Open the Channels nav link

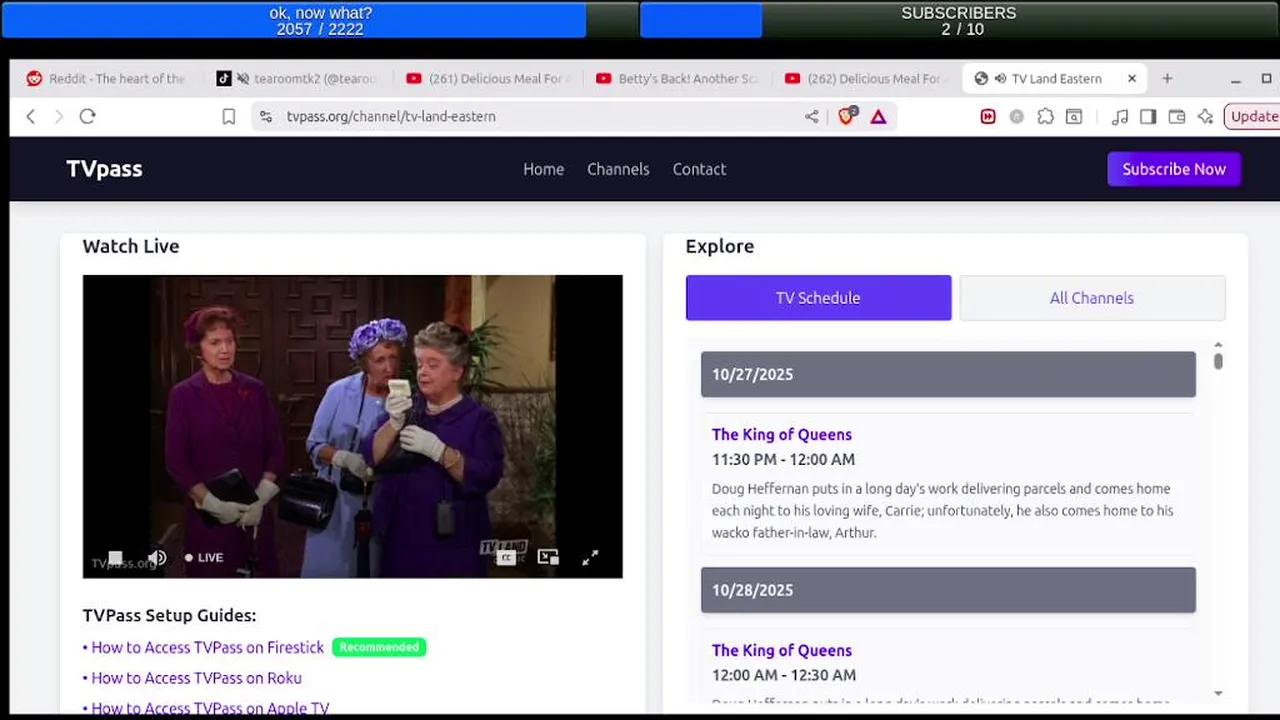point(618,169)
